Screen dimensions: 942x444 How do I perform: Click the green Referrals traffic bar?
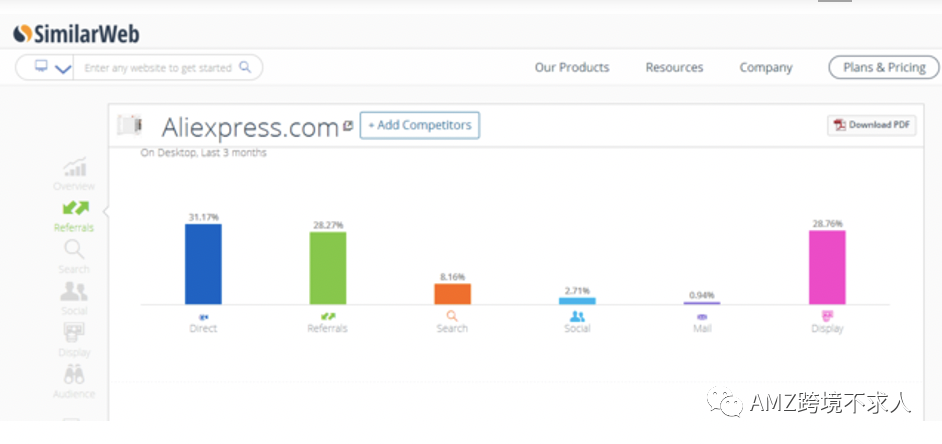(x=327, y=268)
